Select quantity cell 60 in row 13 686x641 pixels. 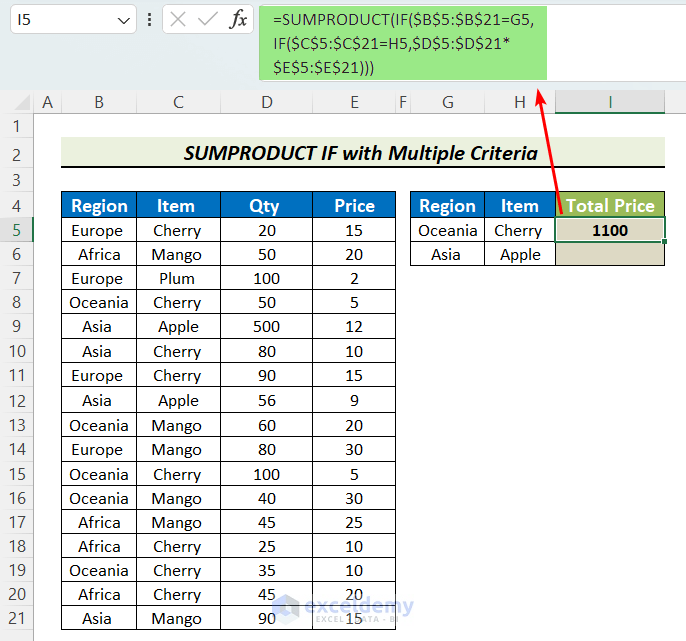coord(266,425)
